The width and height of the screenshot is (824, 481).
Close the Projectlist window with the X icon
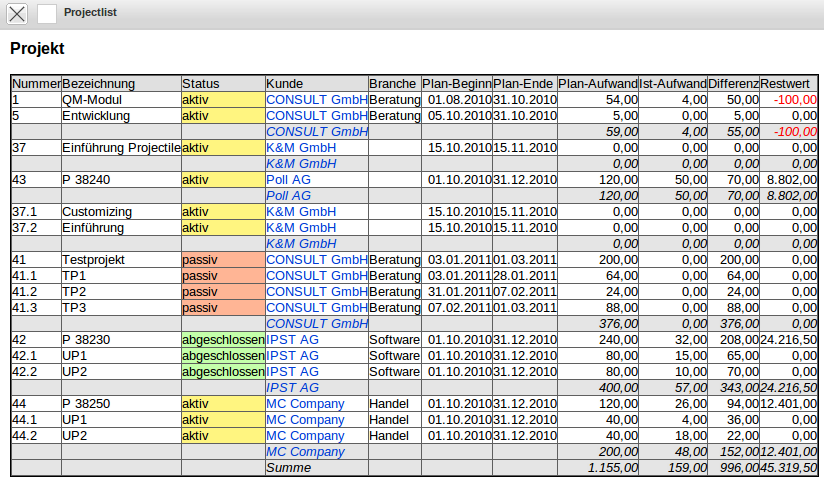coord(17,13)
